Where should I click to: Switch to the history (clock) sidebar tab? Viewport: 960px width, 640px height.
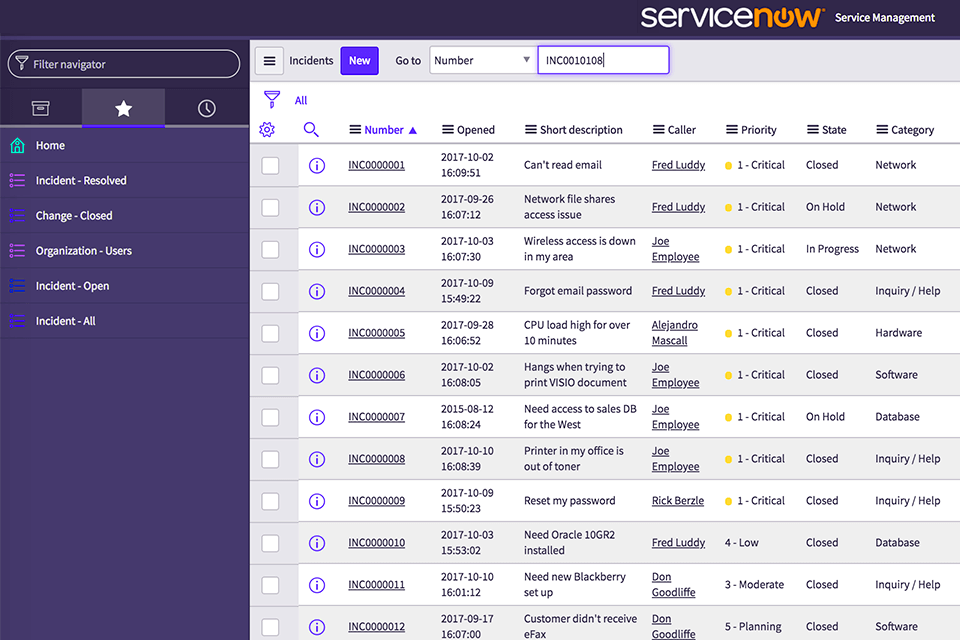coord(206,107)
